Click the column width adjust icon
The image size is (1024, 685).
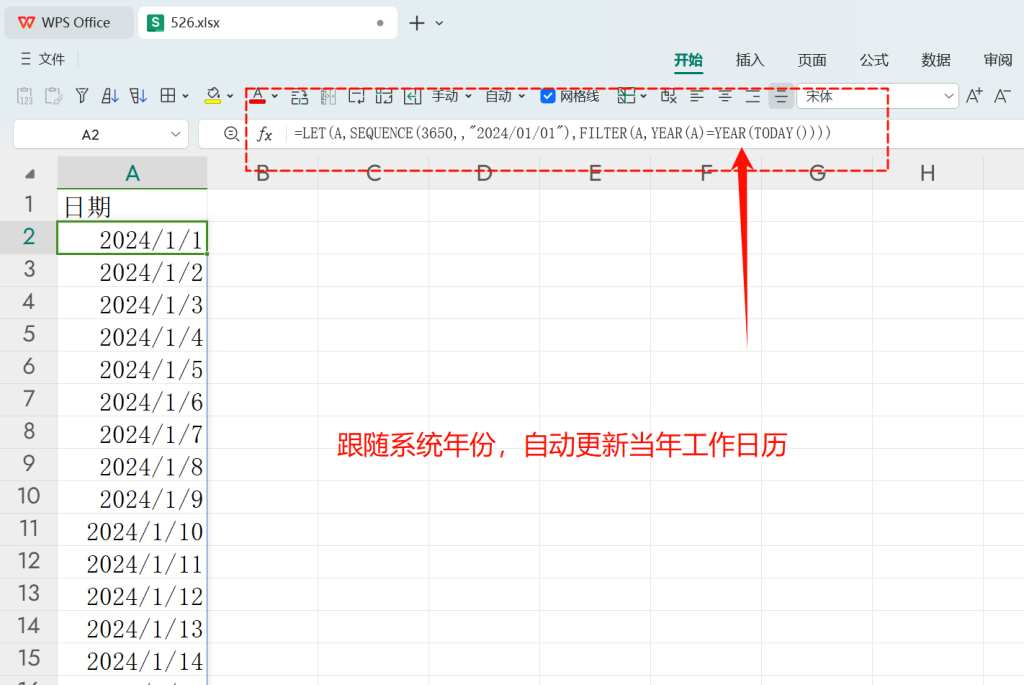[x=328, y=97]
